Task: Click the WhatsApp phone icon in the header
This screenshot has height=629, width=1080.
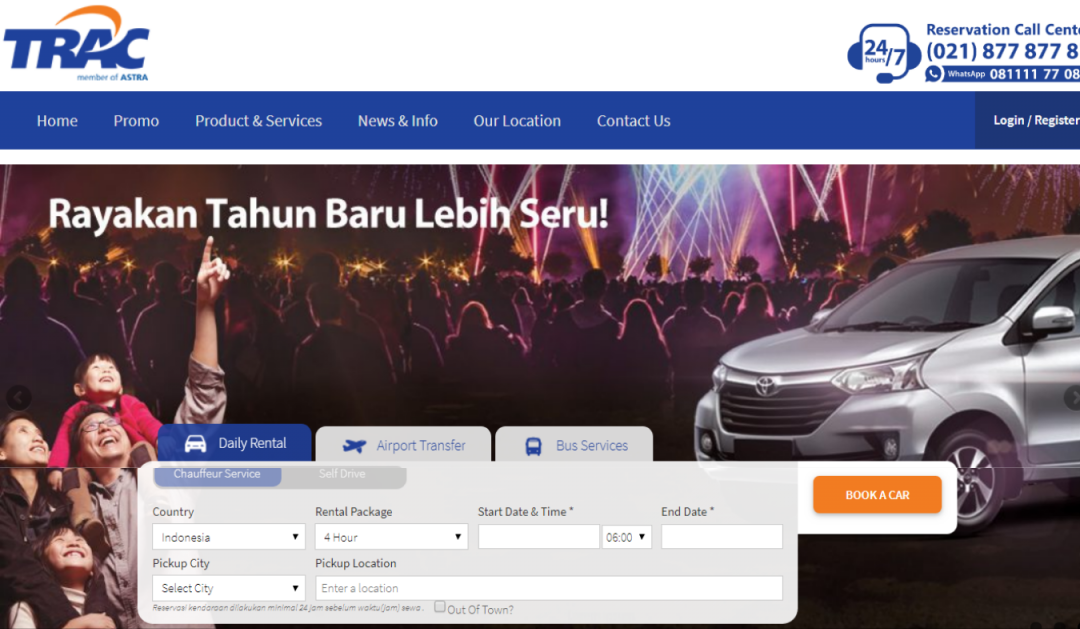Action: point(932,72)
